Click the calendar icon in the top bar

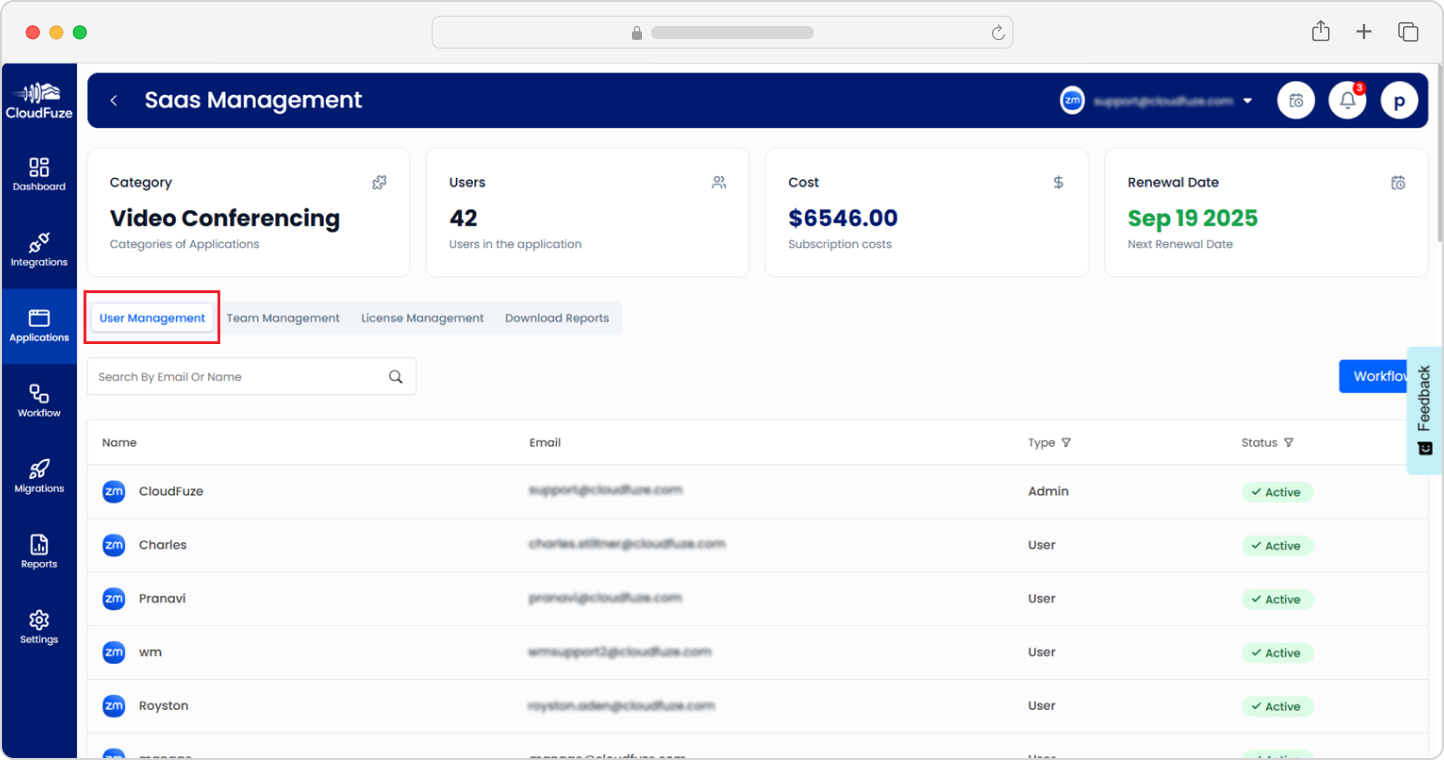(x=1295, y=100)
